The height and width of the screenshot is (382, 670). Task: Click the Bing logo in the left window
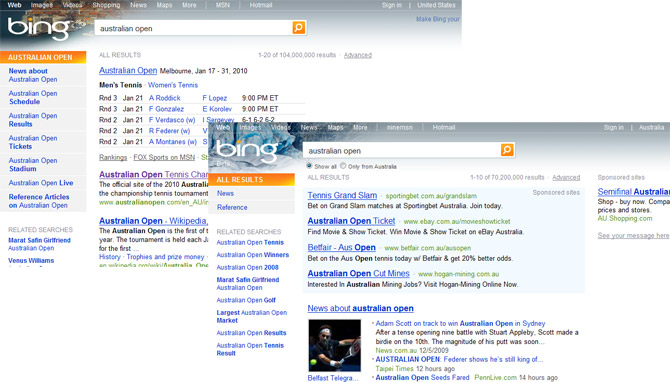pos(38,28)
